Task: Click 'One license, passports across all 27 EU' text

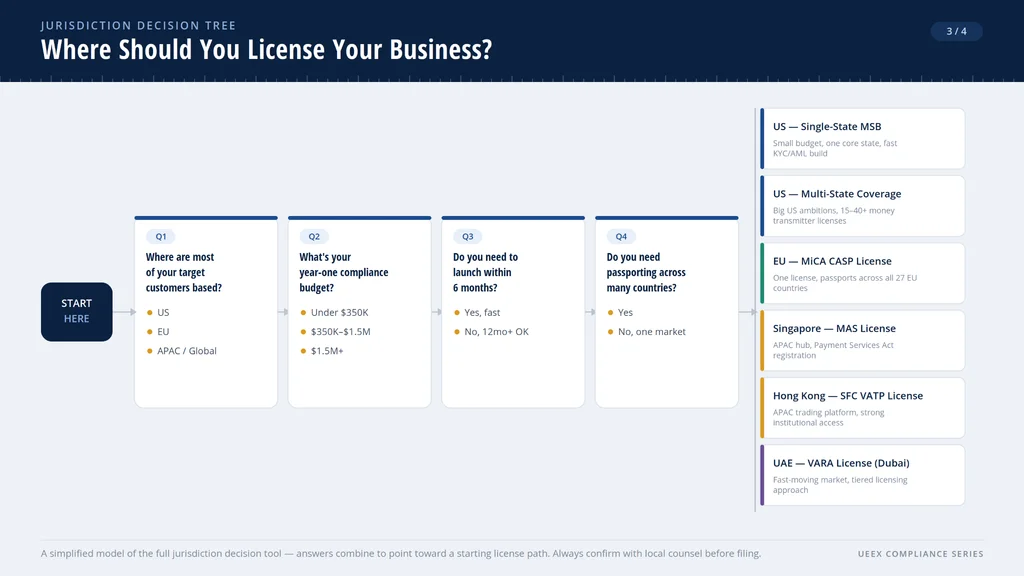Action: click(845, 283)
